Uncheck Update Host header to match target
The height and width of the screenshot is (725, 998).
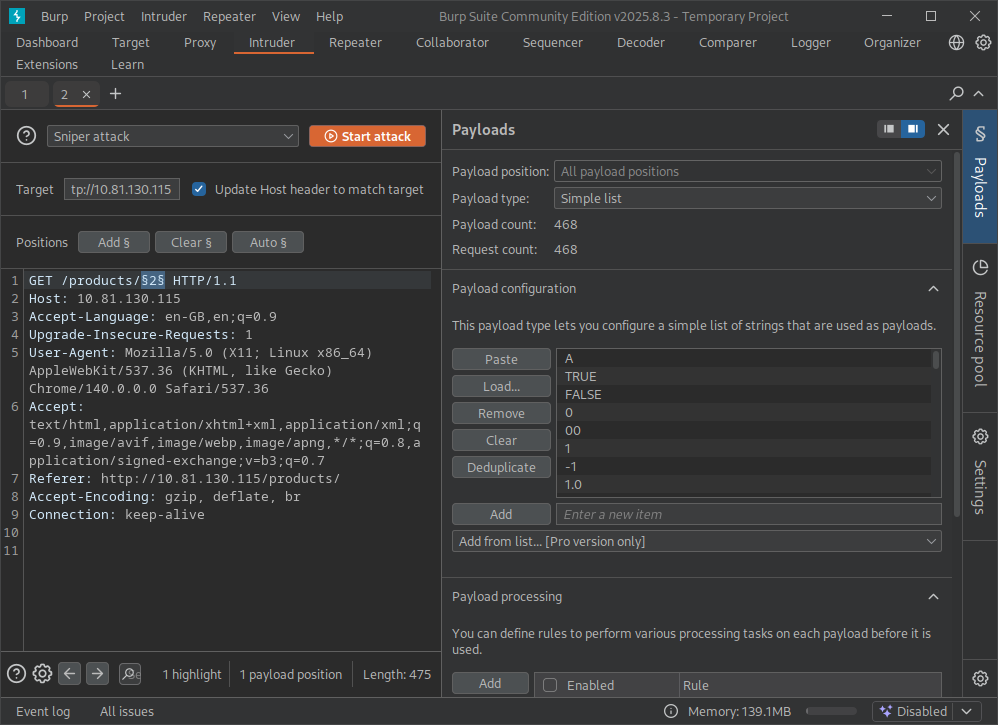[x=197, y=189]
